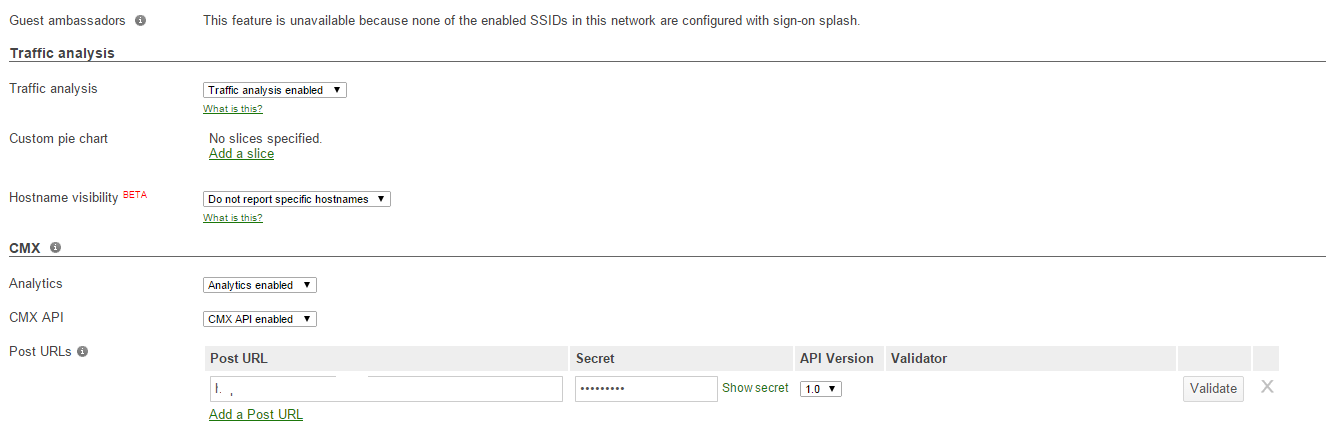Open What is this under Hostname visibility

coord(232,218)
